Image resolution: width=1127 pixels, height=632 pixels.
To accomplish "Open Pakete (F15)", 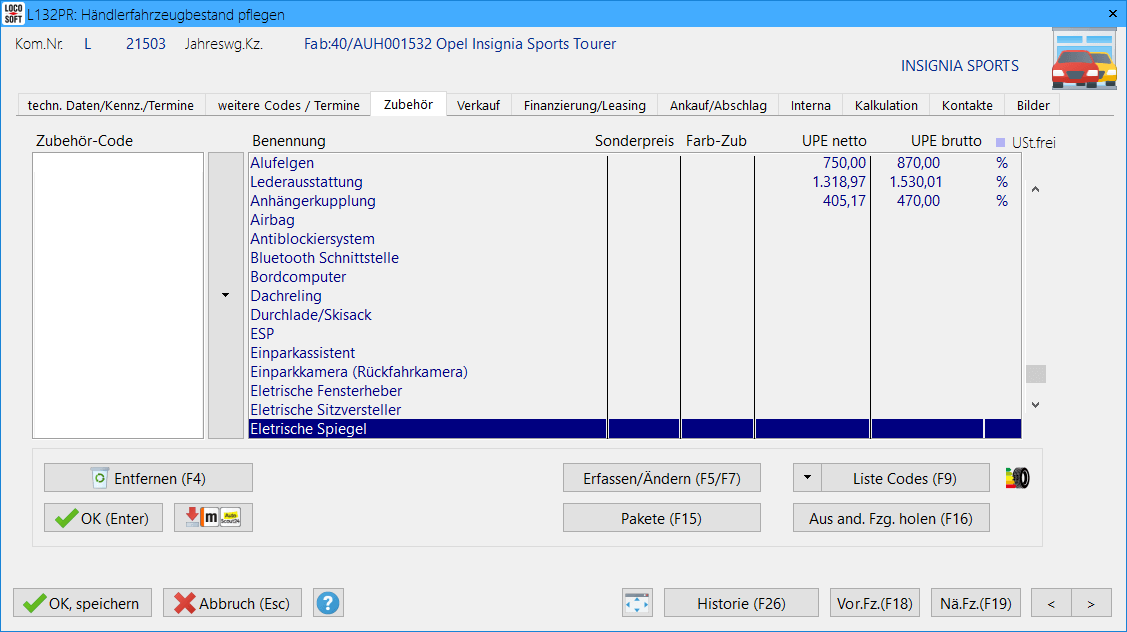I will 661,517.
